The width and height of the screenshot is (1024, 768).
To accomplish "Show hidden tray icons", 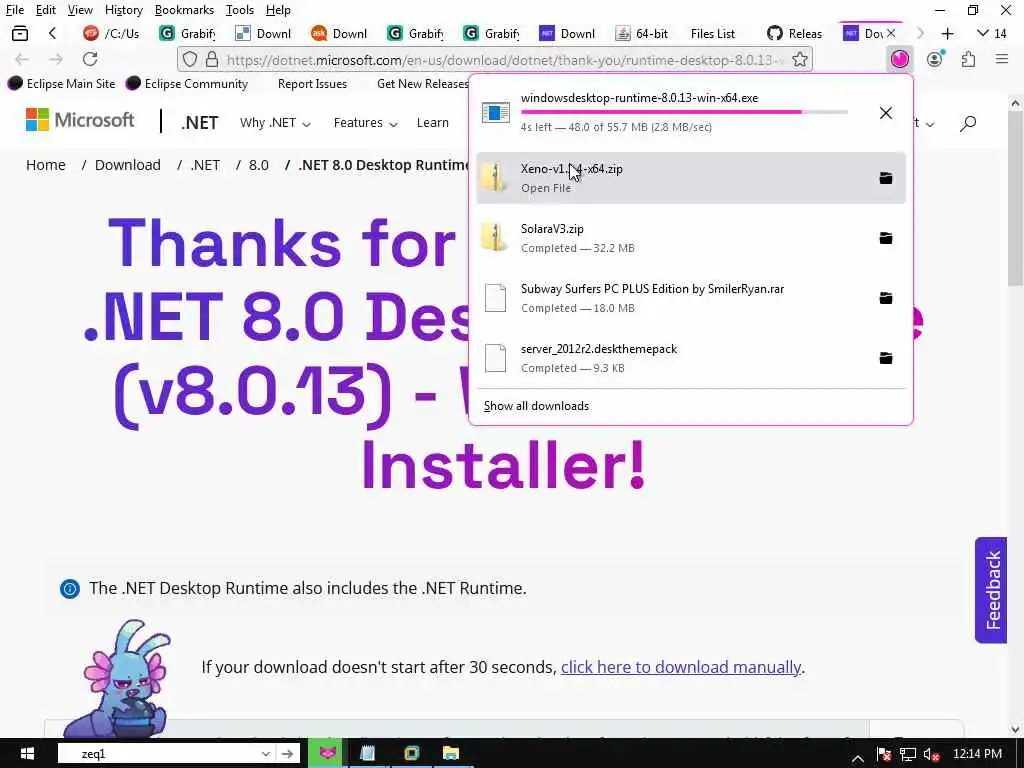I will (x=858, y=757).
